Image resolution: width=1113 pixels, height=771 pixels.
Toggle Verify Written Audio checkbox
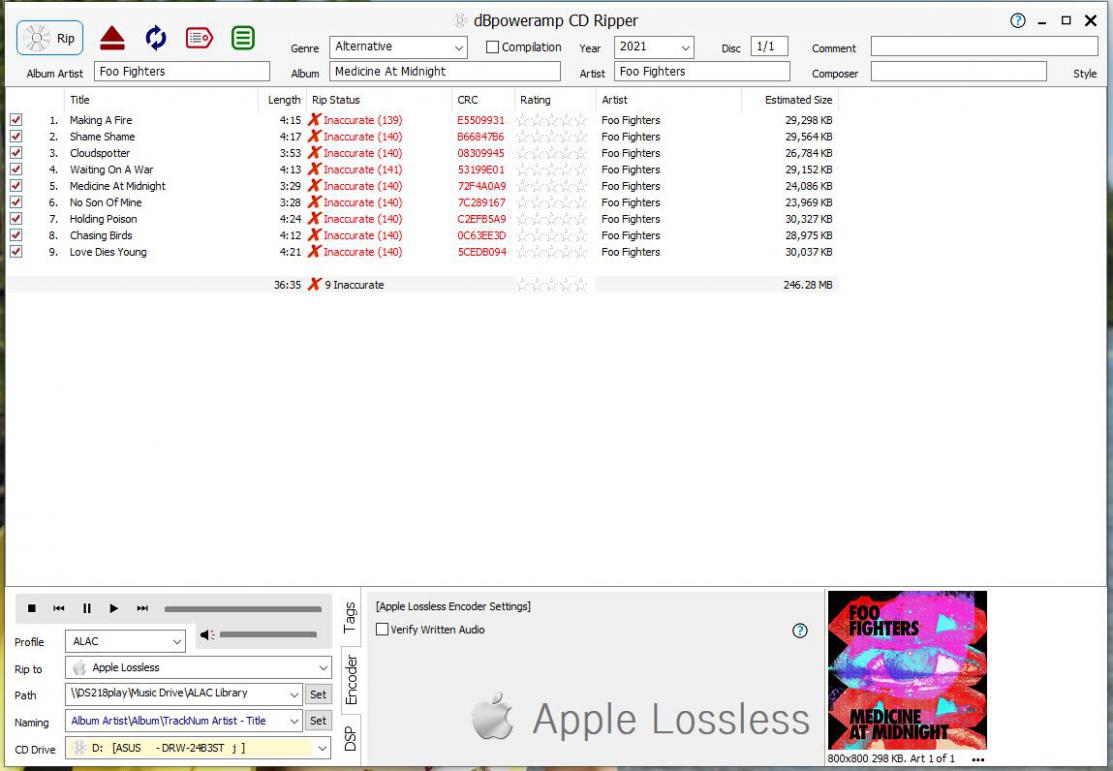pos(382,630)
